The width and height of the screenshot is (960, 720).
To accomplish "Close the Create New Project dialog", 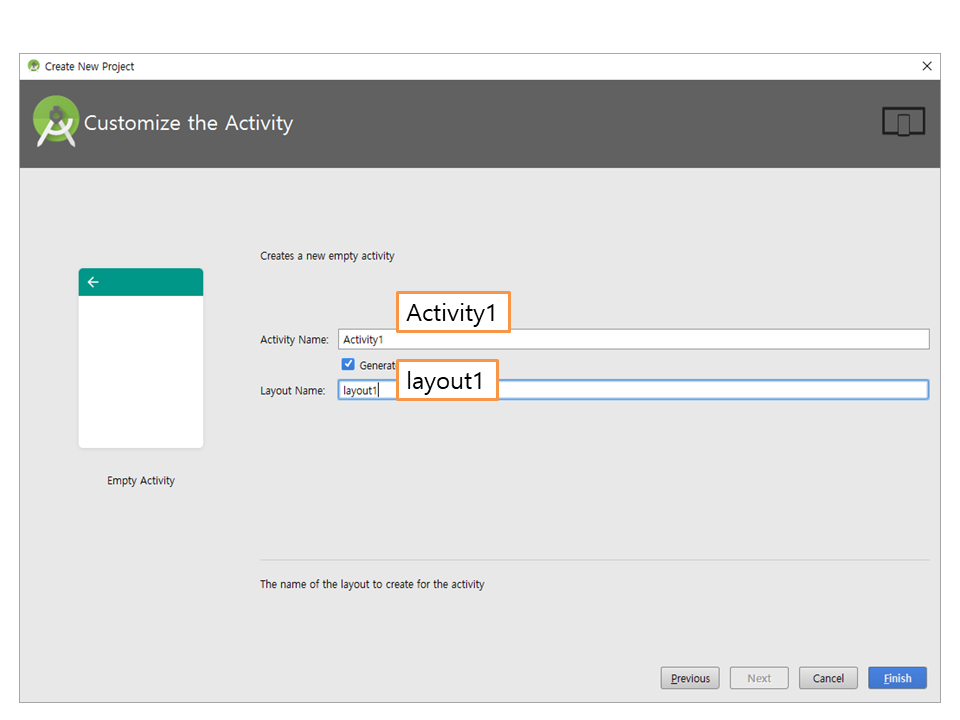I will (927, 66).
